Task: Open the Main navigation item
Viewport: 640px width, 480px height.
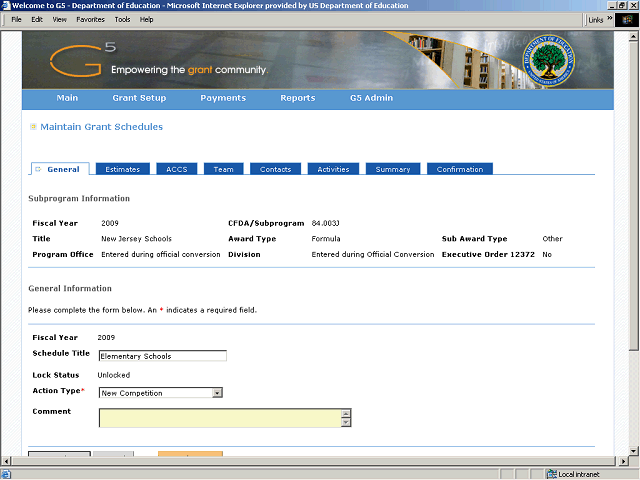Action: click(67, 98)
